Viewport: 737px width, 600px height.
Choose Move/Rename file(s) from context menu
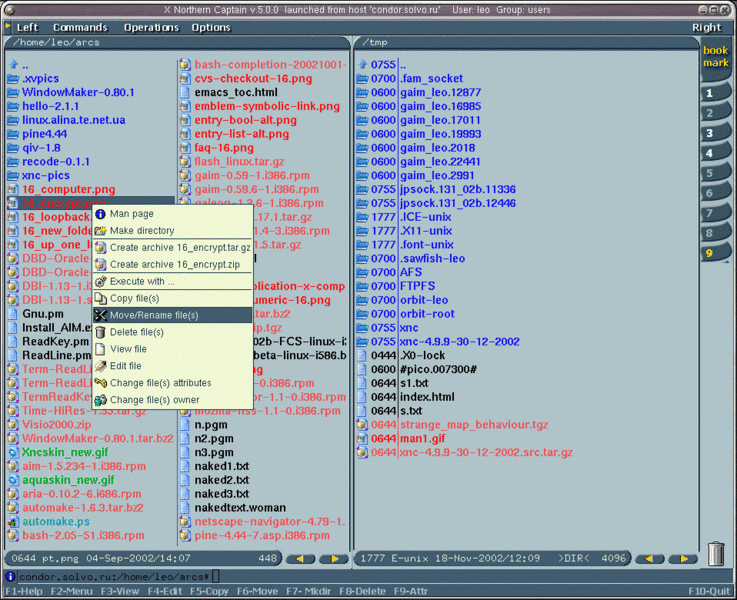[172, 315]
